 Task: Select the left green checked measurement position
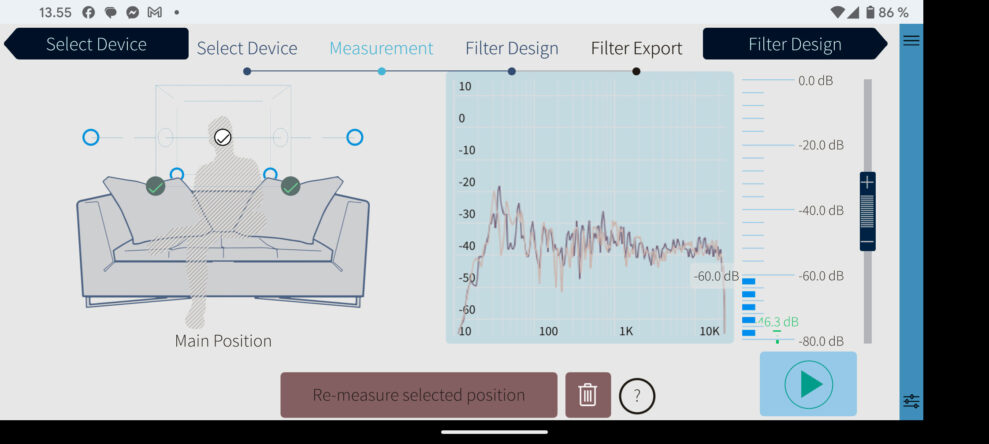click(155, 186)
